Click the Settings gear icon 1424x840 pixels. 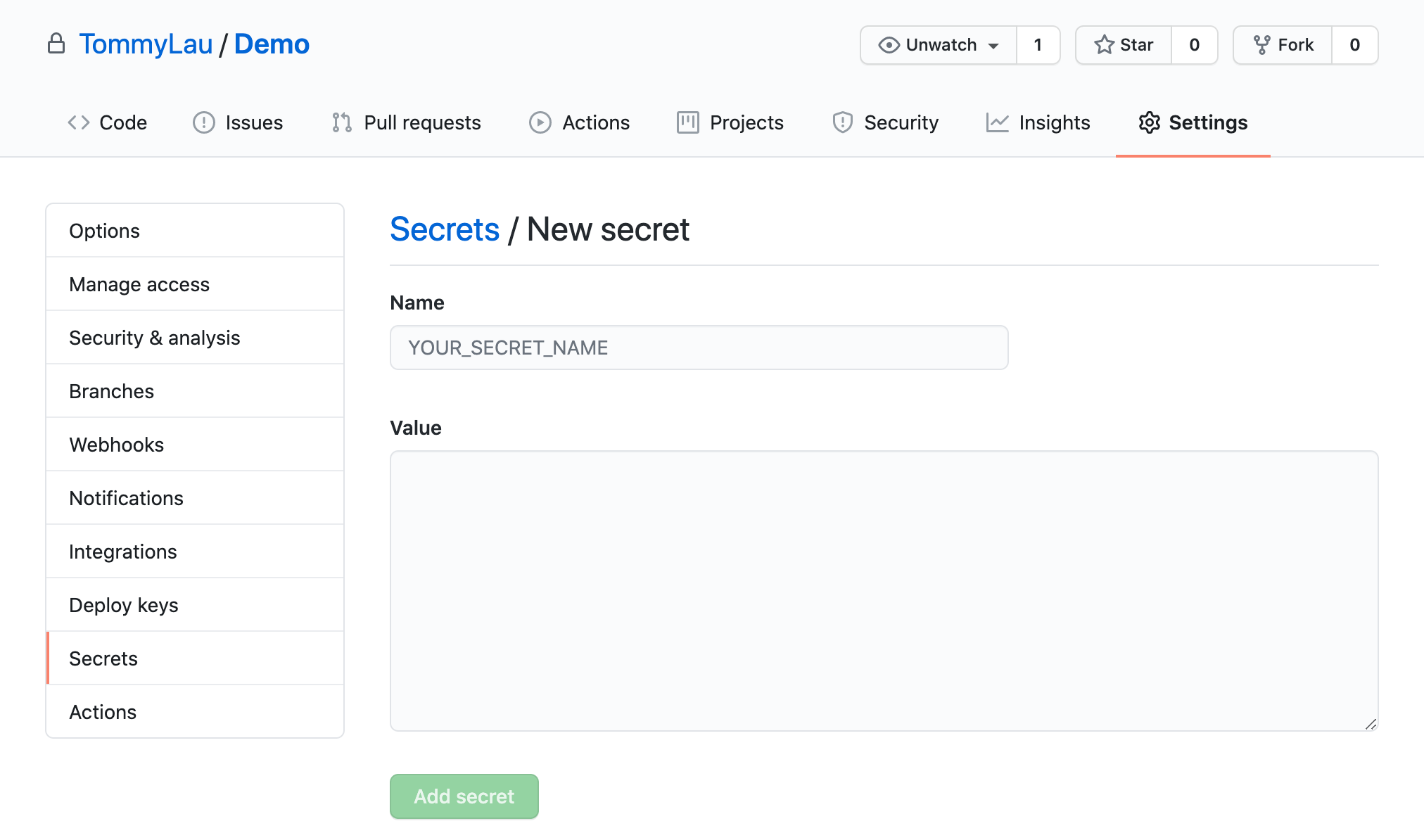pos(1149,122)
